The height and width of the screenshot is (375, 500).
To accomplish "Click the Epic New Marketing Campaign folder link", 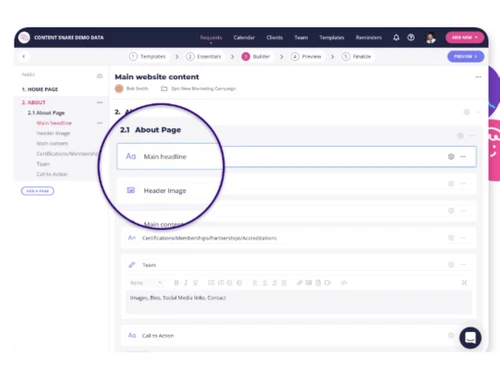I will pyautogui.click(x=204, y=89).
